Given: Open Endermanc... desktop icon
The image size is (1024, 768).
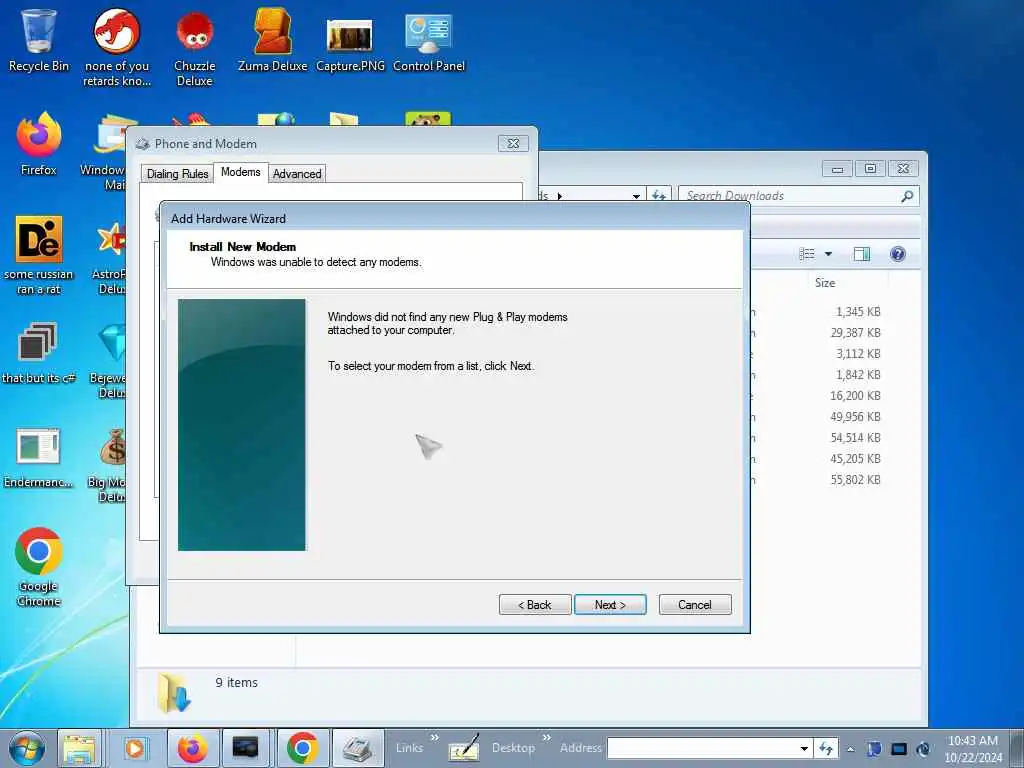Looking at the screenshot, I should point(38,458).
